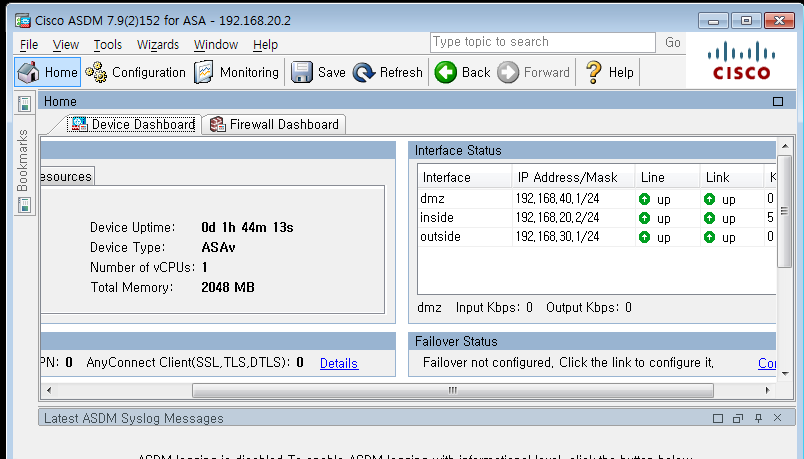This screenshot has width=804, height=459.
Task: Click Total Memory value 2048 MB
Action: [228, 287]
